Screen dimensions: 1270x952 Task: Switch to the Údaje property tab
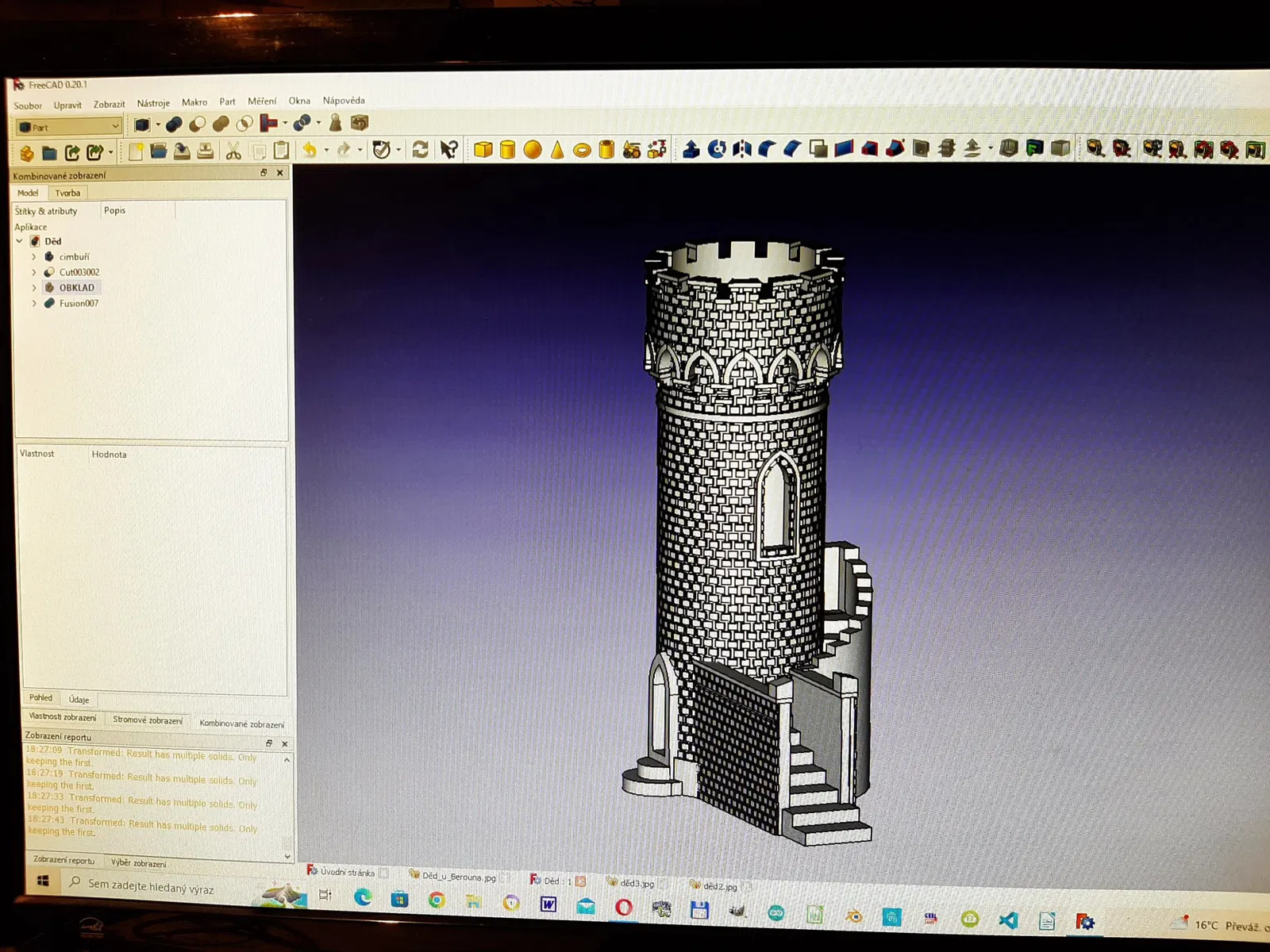[x=79, y=699]
